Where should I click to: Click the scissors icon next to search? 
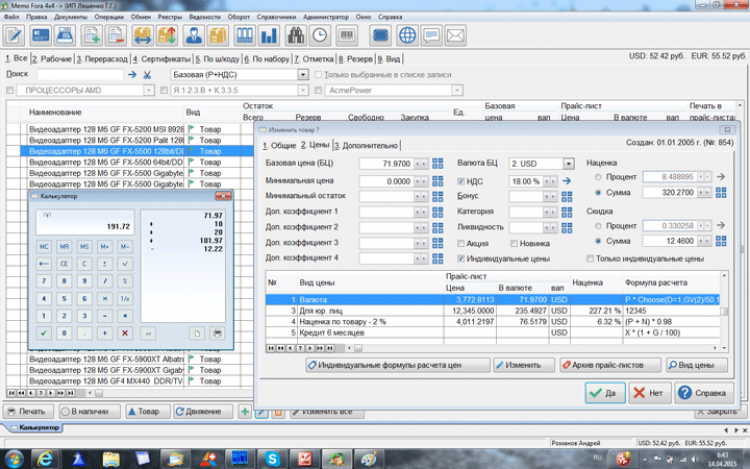click(x=148, y=75)
